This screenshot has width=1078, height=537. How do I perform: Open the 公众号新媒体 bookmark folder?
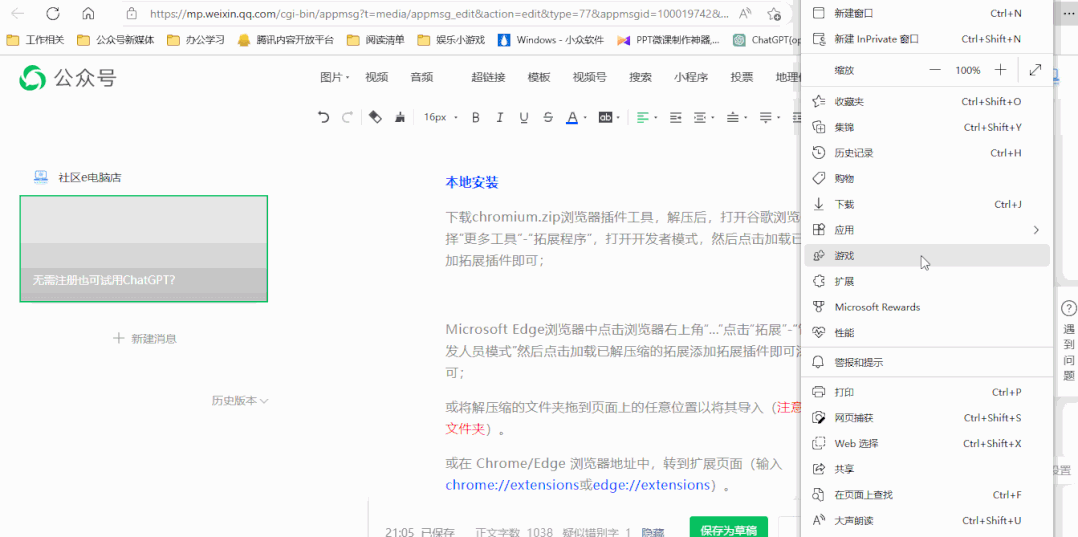[x=116, y=40]
